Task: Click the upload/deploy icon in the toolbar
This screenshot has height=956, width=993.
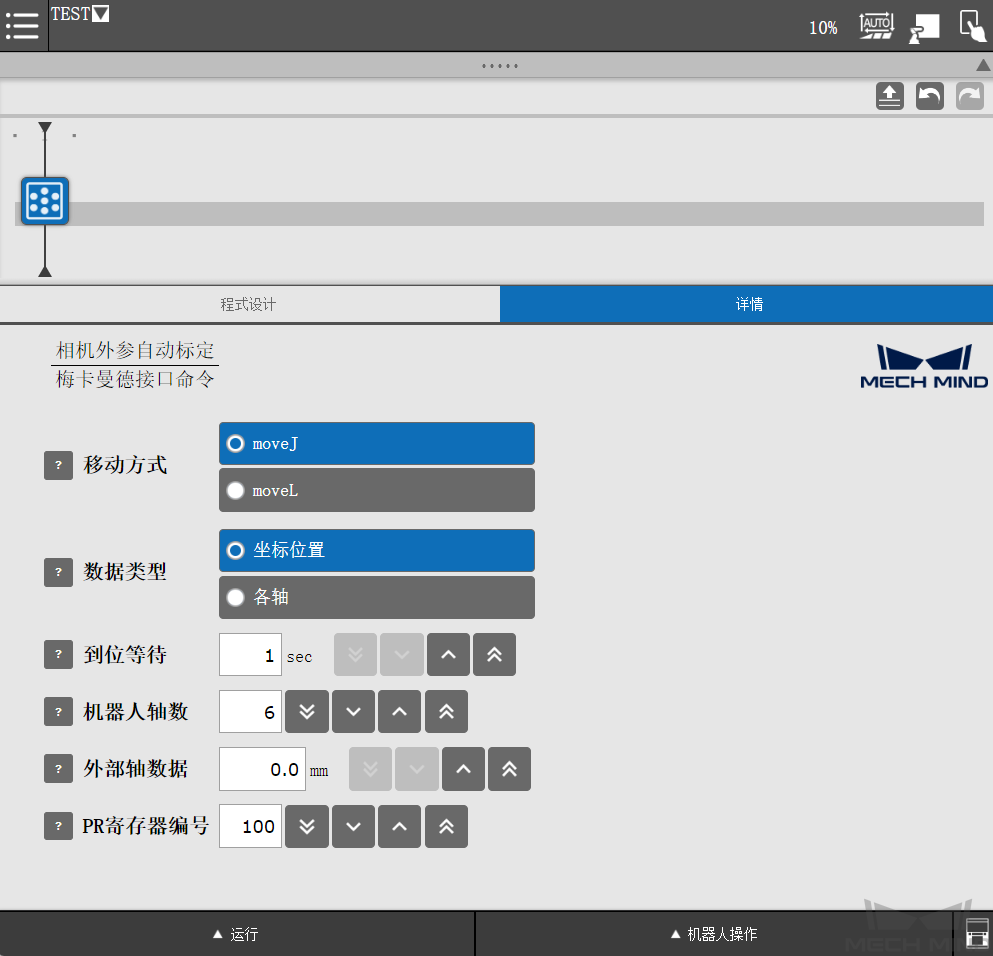Action: pos(889,95)
